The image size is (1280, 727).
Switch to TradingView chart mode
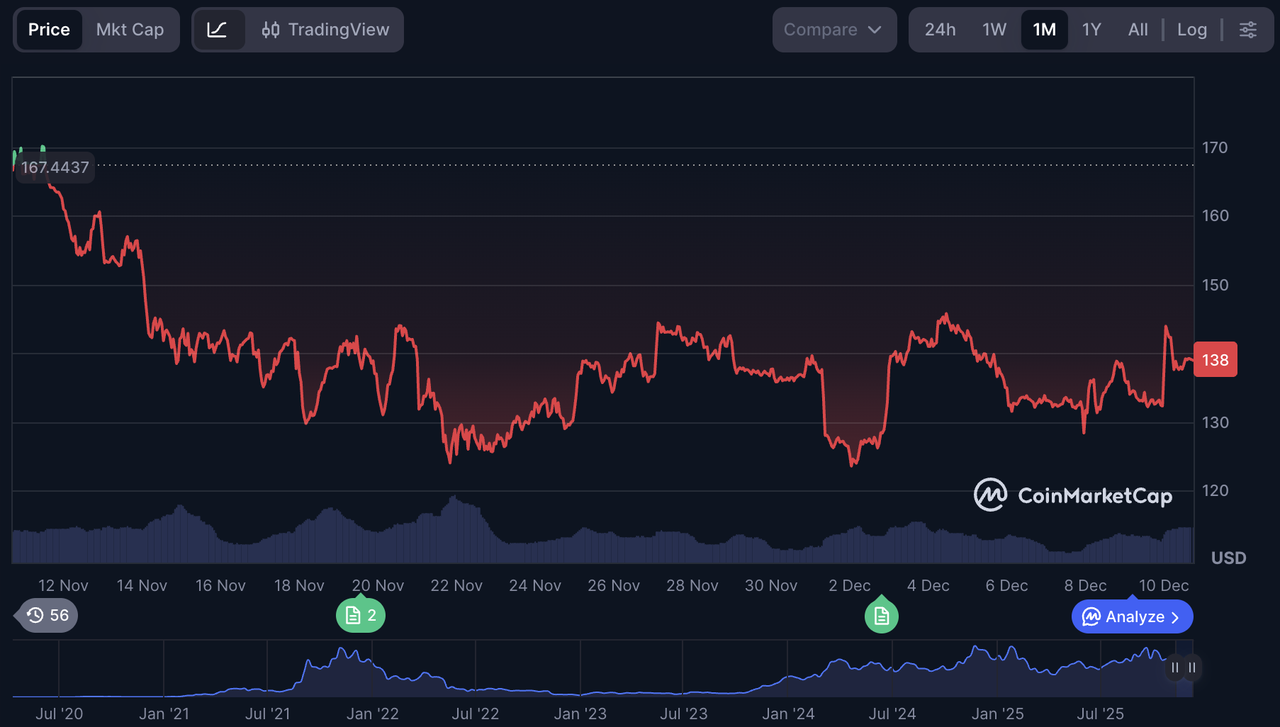click(x=326, y=30)
